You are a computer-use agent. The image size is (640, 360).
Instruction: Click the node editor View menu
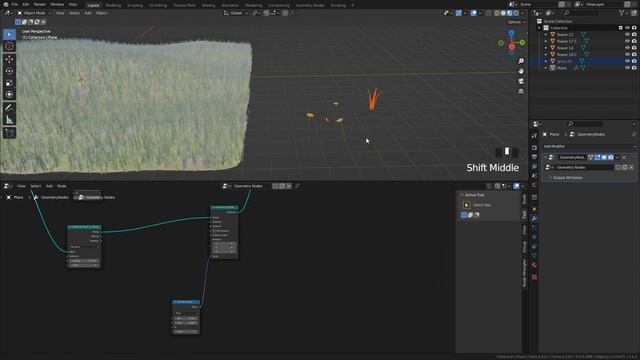coord(21,186)
